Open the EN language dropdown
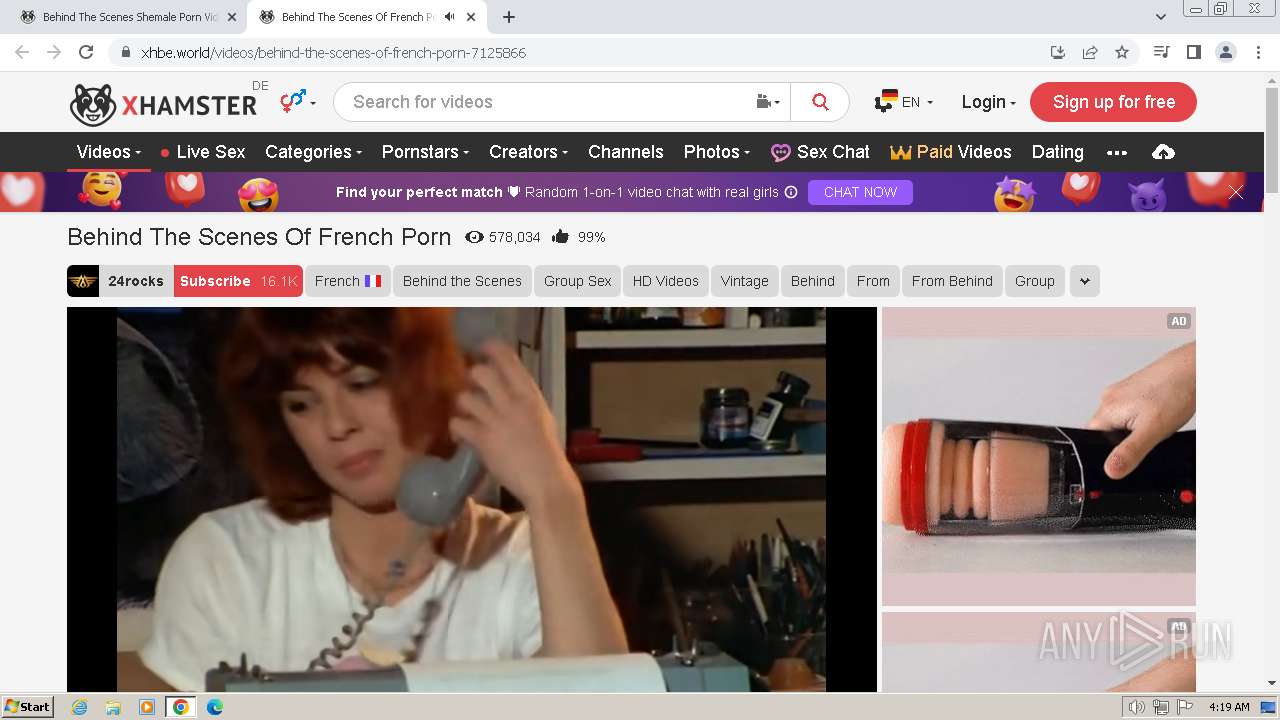Viewport: 1280px width, 720px height. [x=903, y=102]
